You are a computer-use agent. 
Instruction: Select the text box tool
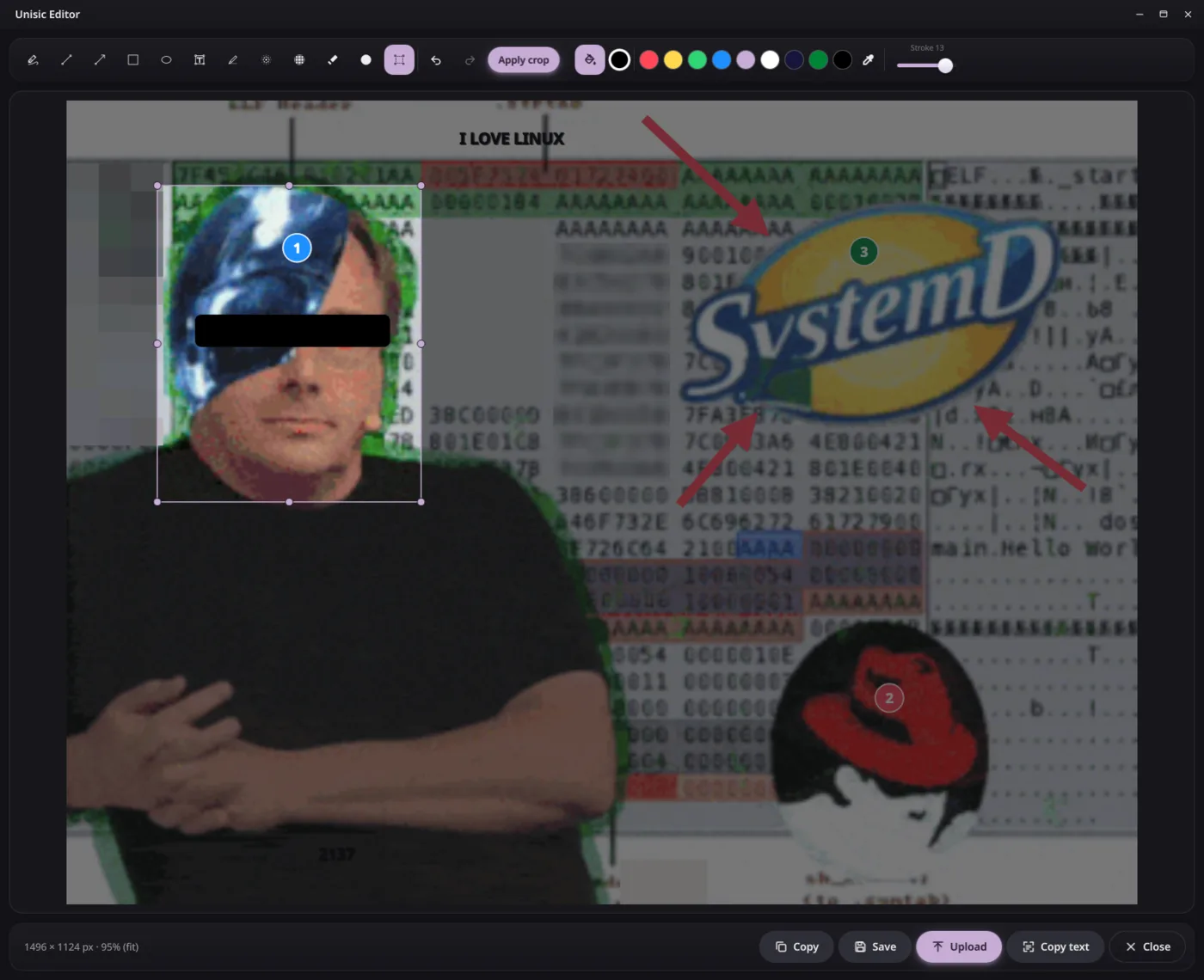point(200,60)
